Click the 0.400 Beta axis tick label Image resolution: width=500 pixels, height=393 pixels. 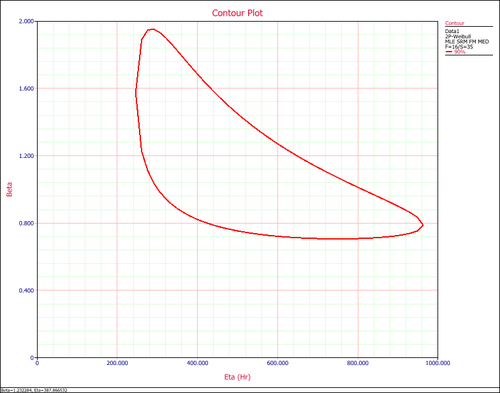26,290
